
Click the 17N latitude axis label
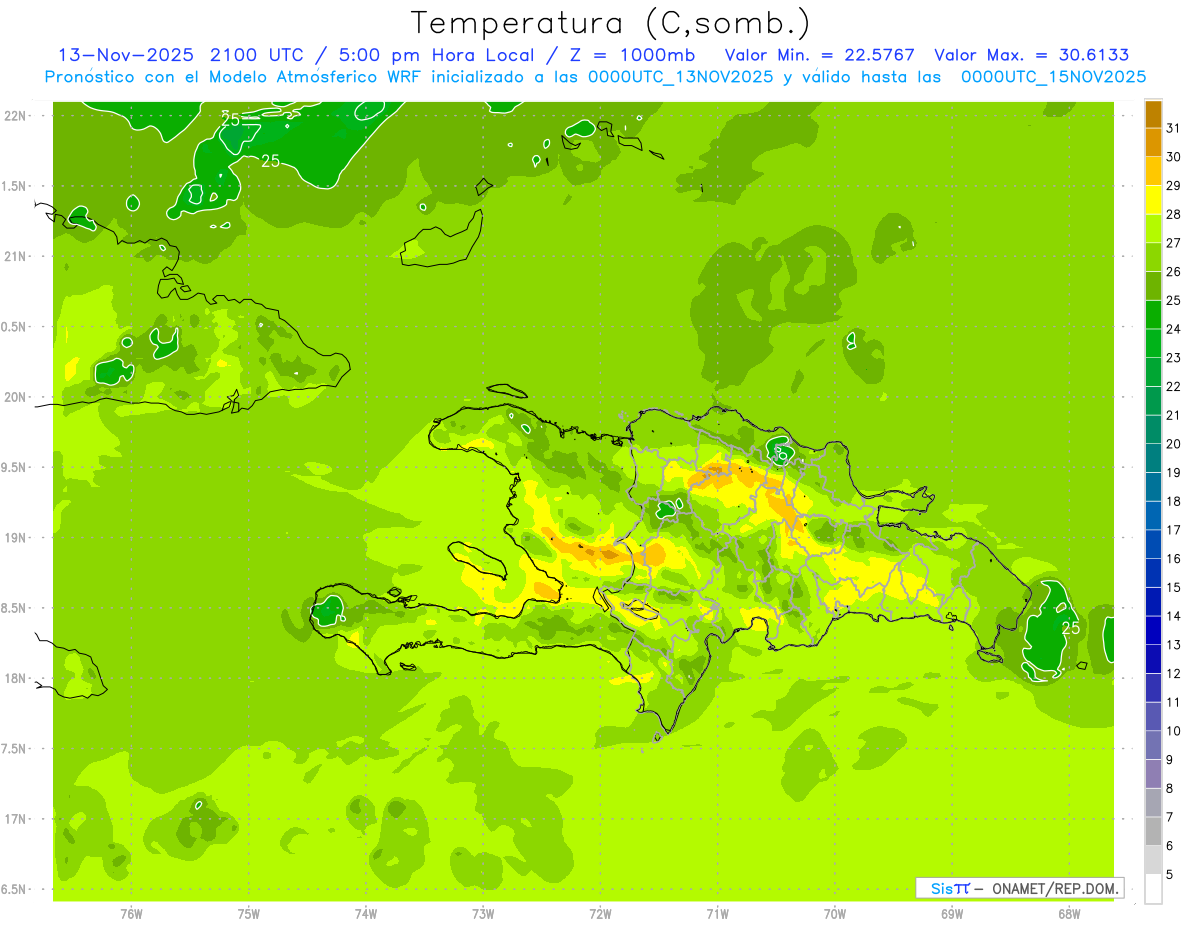(15, 819)
